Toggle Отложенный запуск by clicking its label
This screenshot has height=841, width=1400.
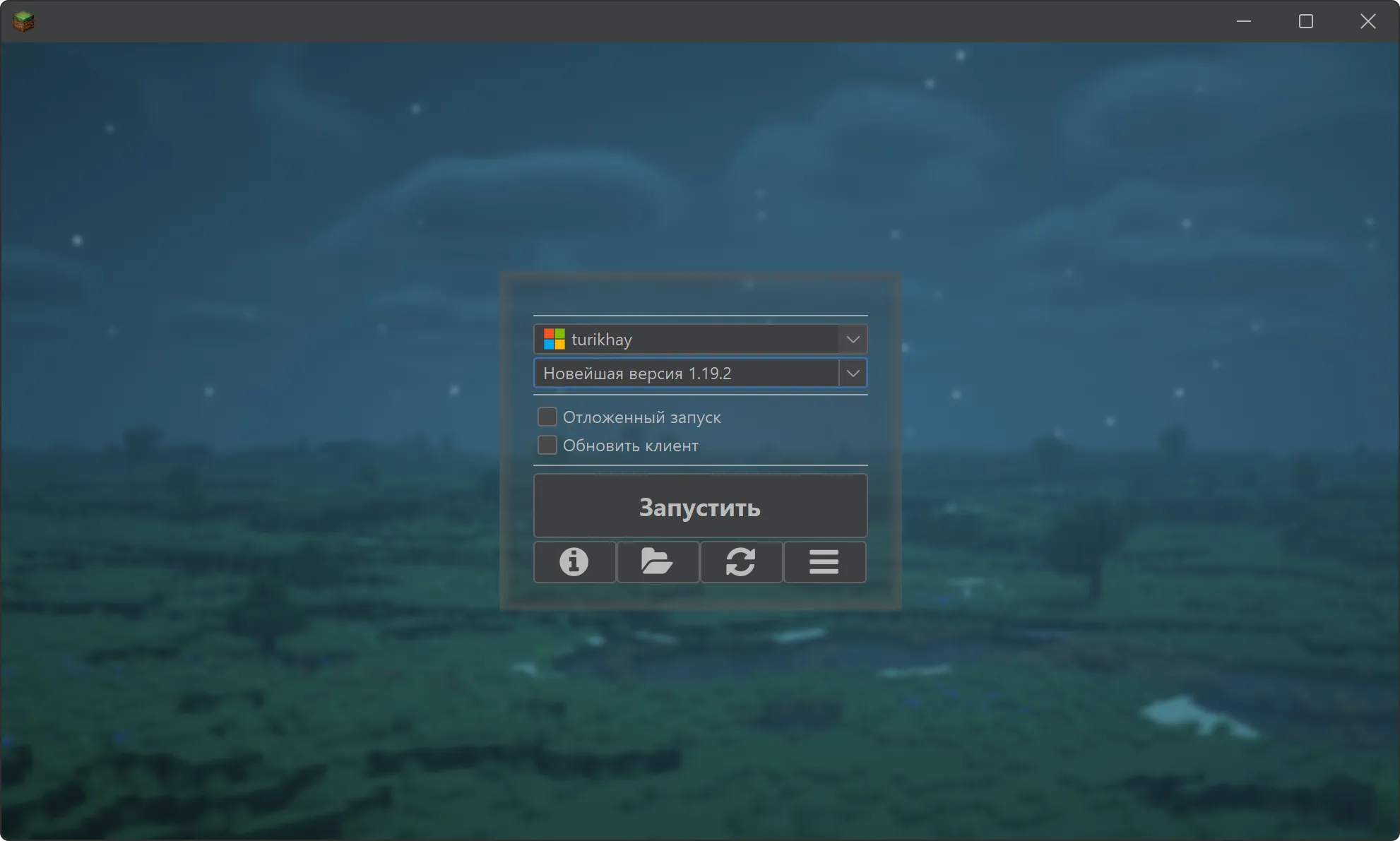[641, 417]
